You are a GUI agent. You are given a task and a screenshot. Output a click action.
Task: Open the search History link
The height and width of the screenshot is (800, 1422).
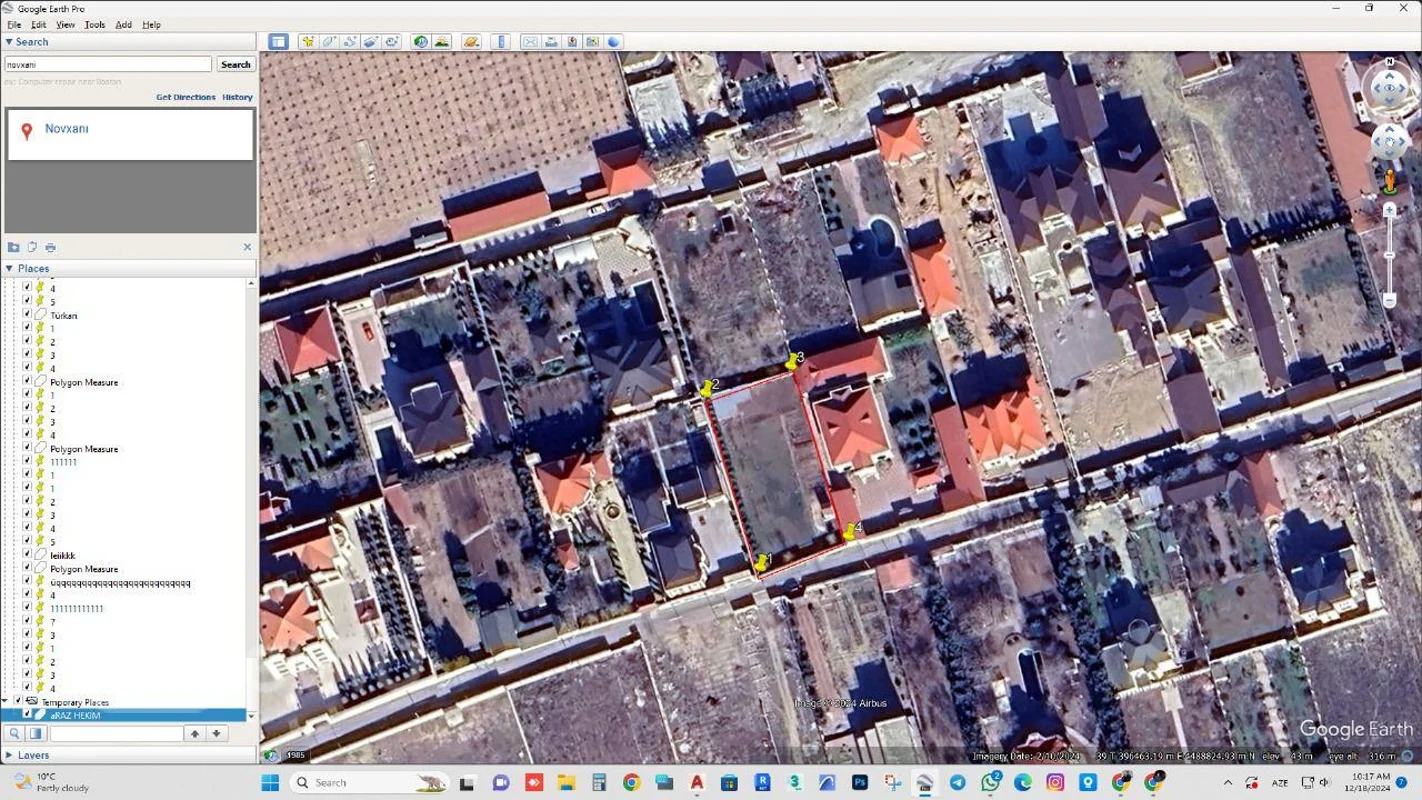pos(237,97)
